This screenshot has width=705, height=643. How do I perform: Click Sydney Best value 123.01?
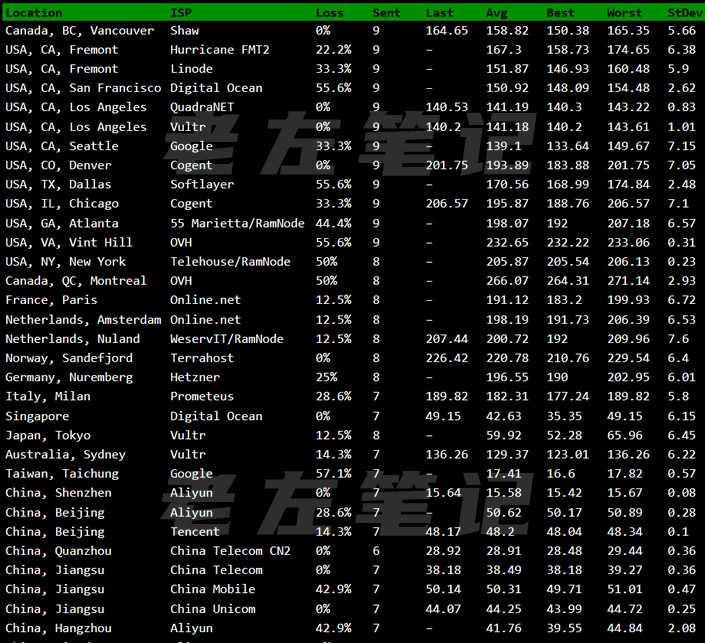tap(568, 455)
